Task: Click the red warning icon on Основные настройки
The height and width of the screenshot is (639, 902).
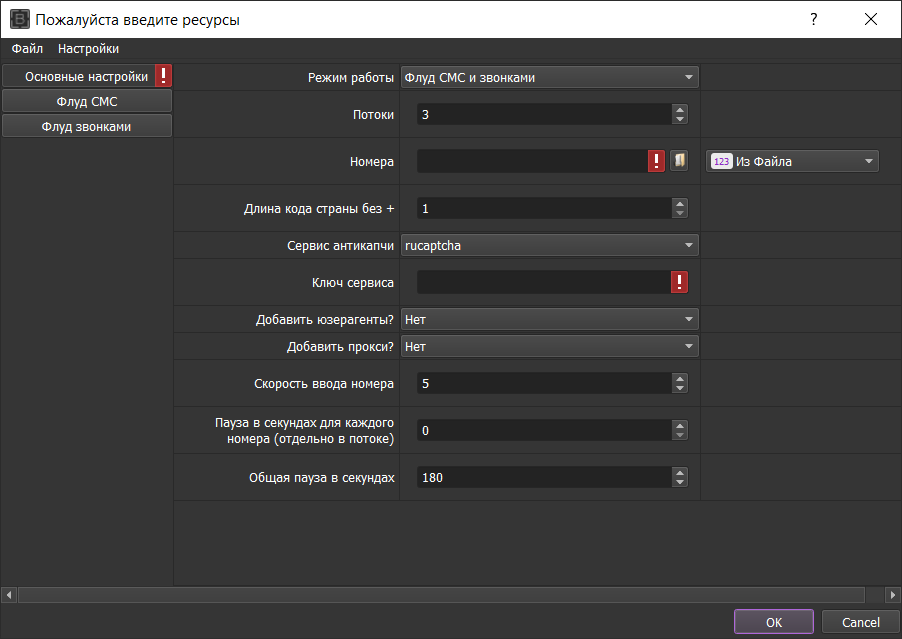Action: 164,76
